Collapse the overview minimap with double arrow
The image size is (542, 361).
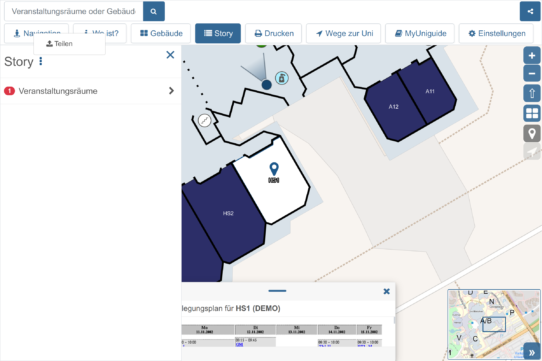click(532, 352)
